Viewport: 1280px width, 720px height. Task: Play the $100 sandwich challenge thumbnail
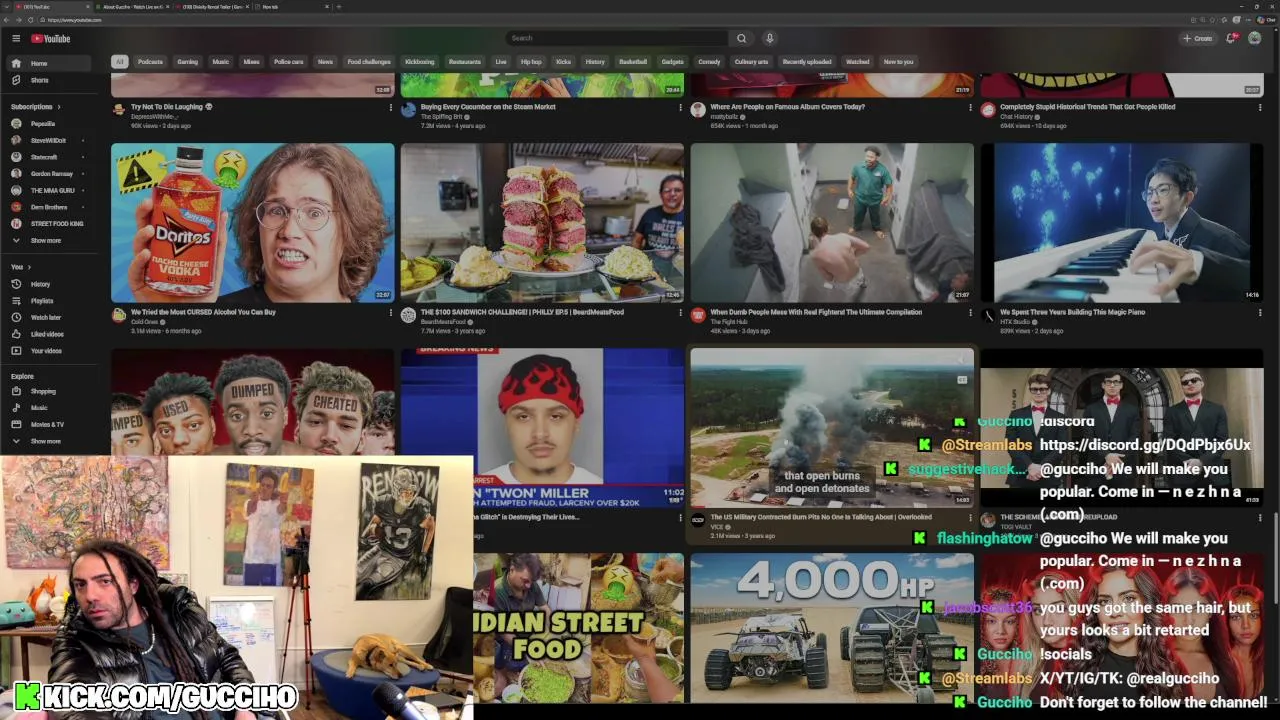click(x=542, y=222)
